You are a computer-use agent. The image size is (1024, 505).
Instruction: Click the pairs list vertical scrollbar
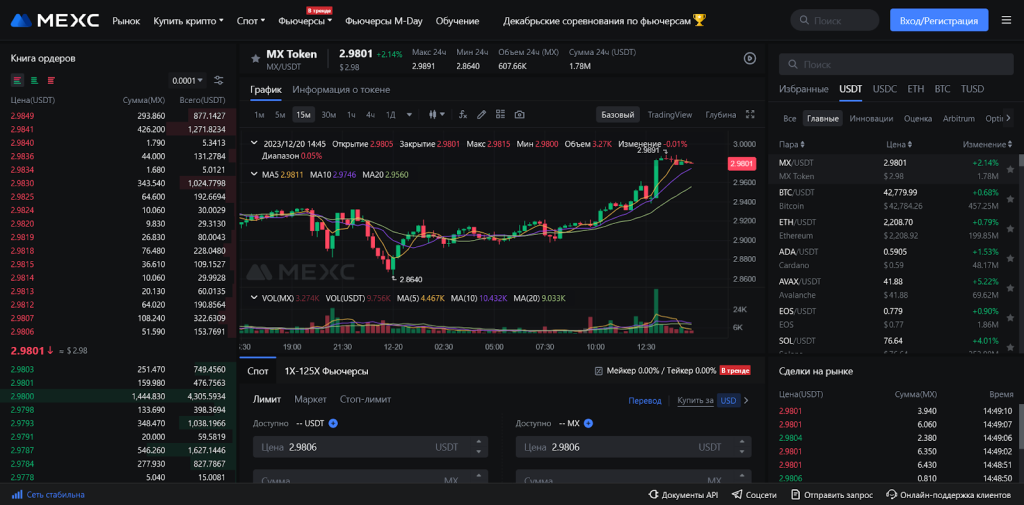(1021, 161)
